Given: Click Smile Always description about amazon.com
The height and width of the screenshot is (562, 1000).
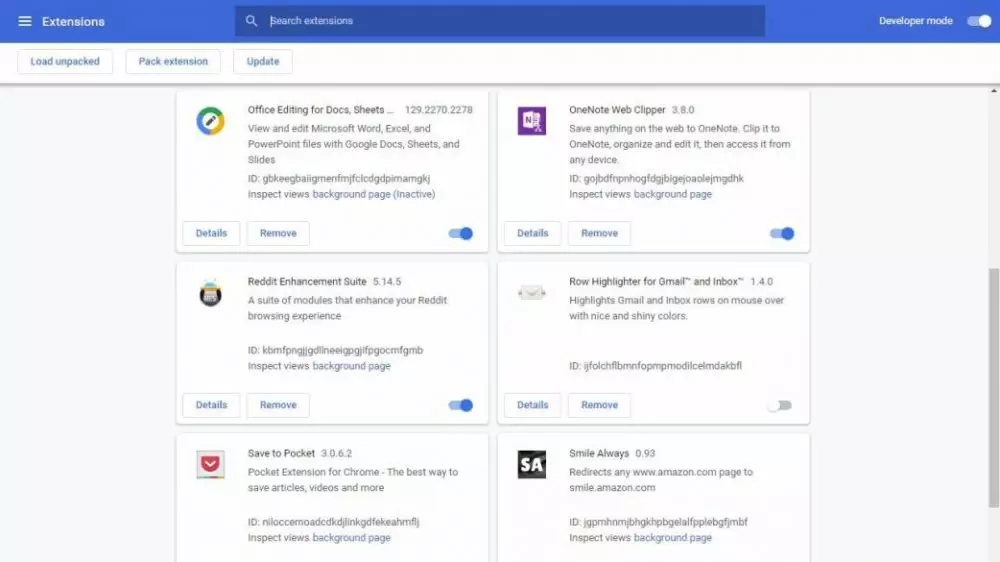Looking at the screenshot, I should click(x=661, y=480).
